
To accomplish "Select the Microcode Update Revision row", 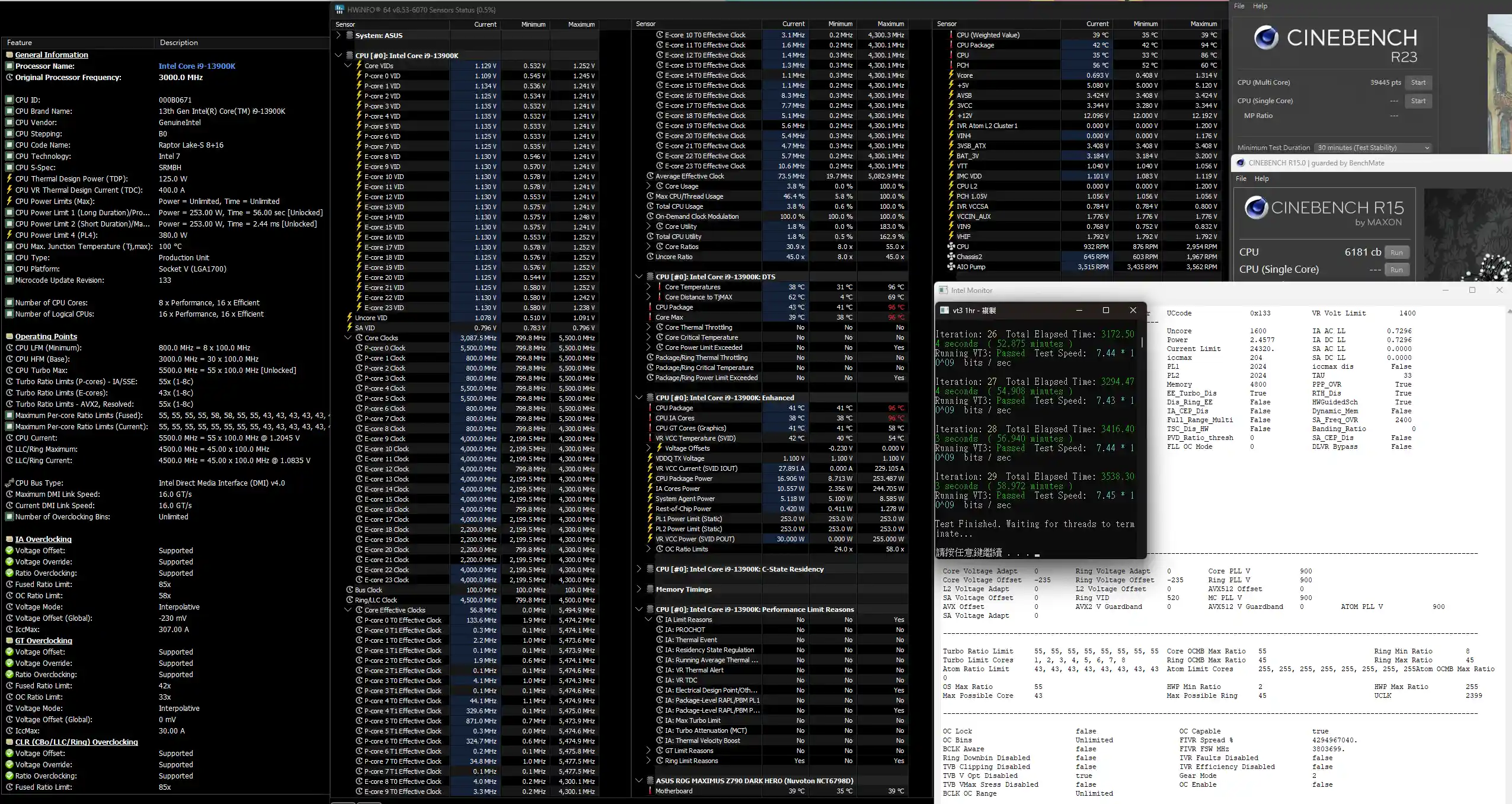I will 166,280.
